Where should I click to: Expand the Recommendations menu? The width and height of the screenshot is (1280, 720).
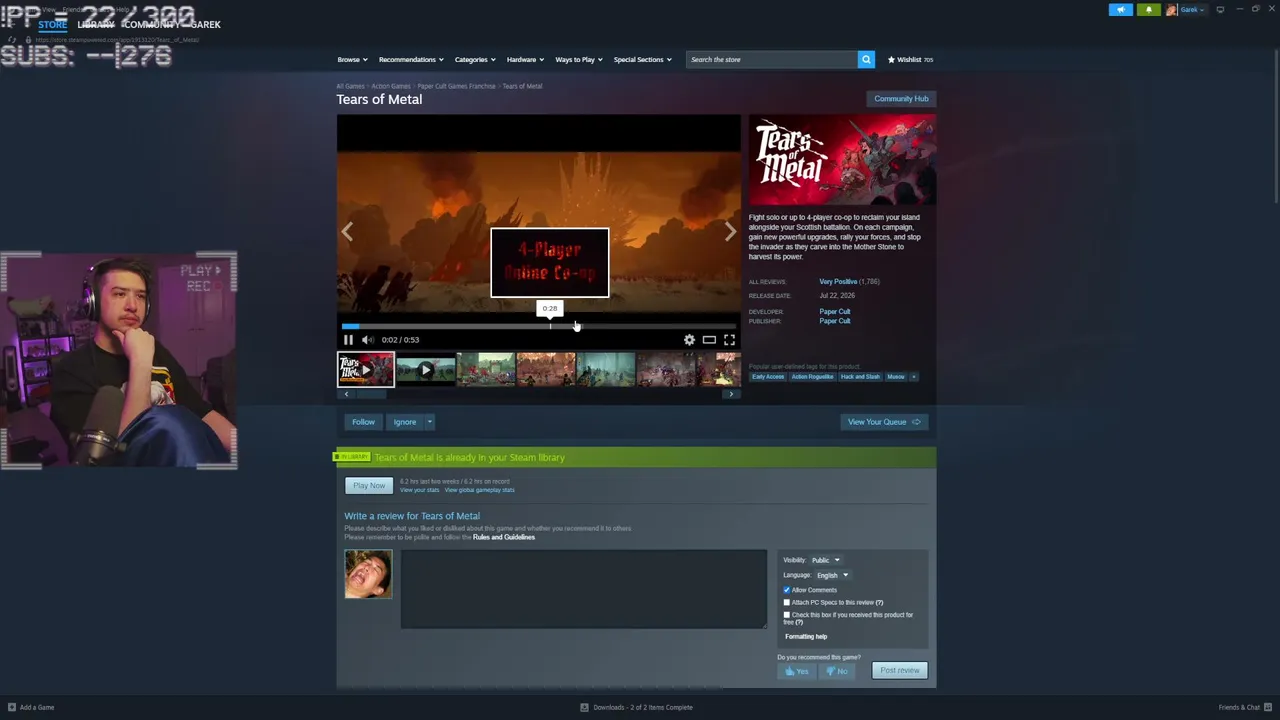tap(411, 60)
